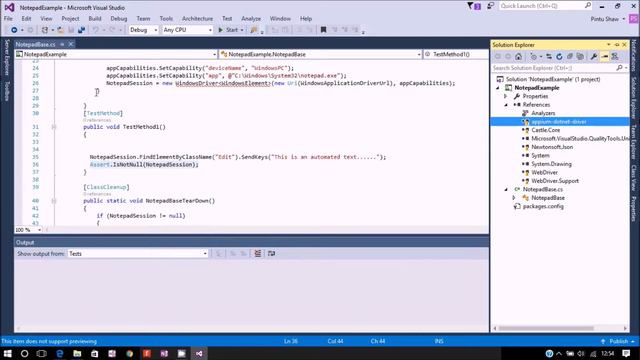
Task: Click Sync with Active Document icon
Action: [x=549, y=57]
